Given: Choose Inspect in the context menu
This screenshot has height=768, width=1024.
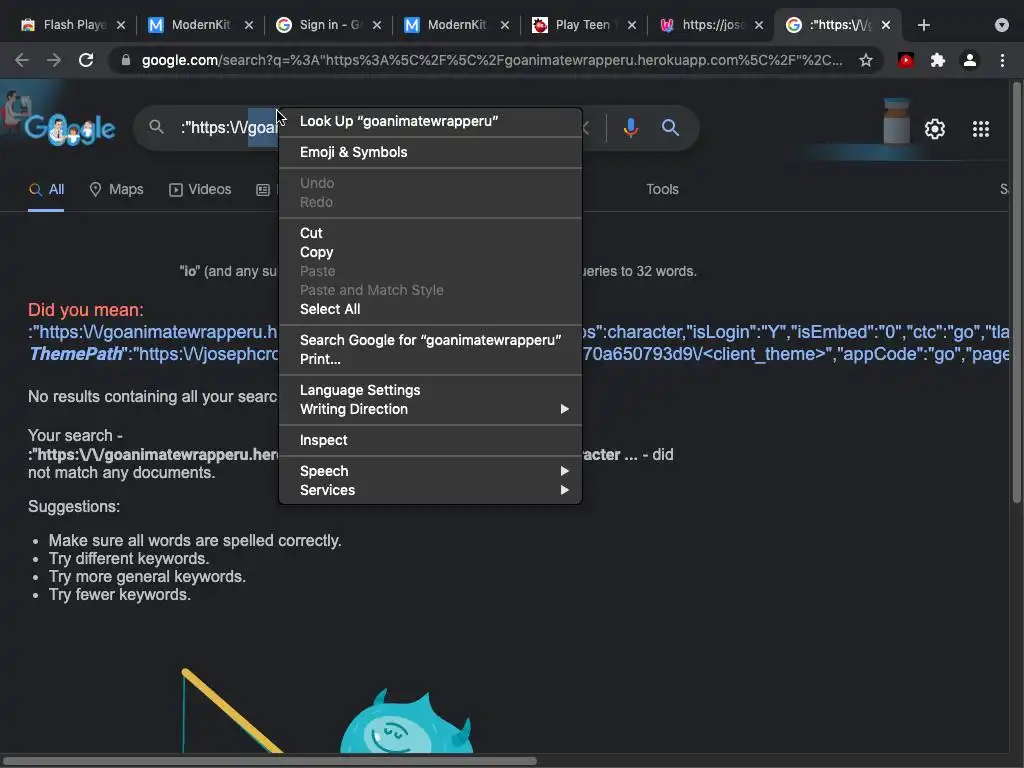Looking at the screenshot, I should click(x=430, y=440).
